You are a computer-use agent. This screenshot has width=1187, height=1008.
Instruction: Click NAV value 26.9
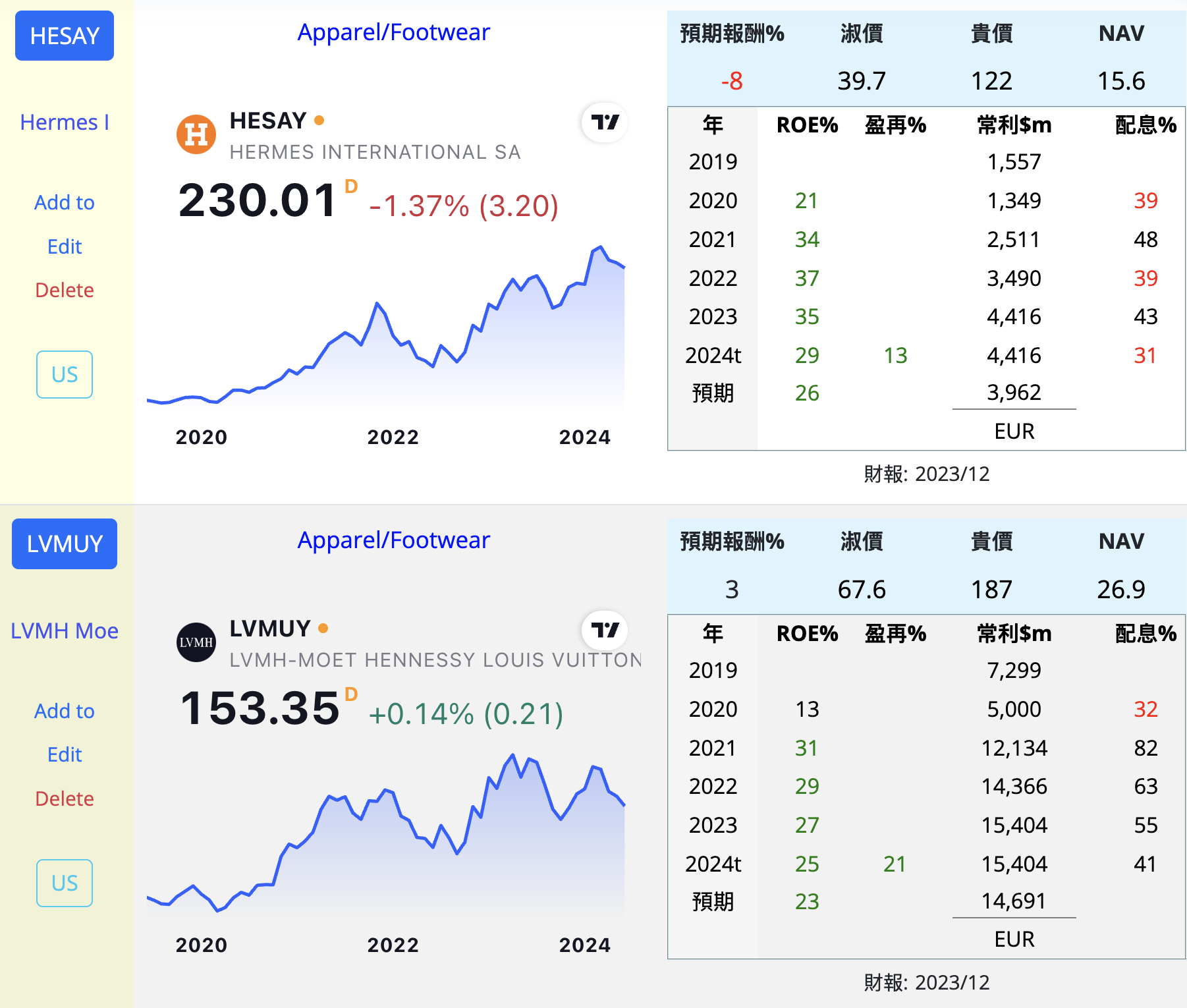tap(1121, 589)
